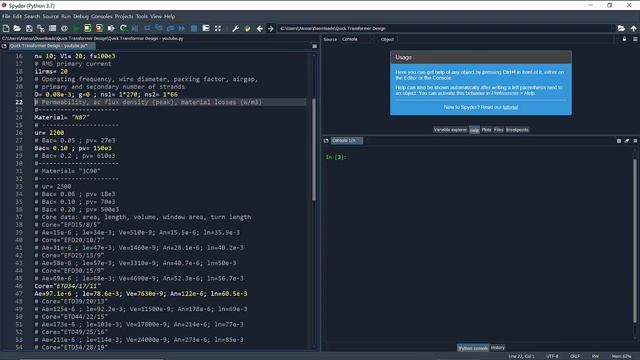Re-run the last script
This screenshot has width=640, height=360.
[x=123, y=28]
